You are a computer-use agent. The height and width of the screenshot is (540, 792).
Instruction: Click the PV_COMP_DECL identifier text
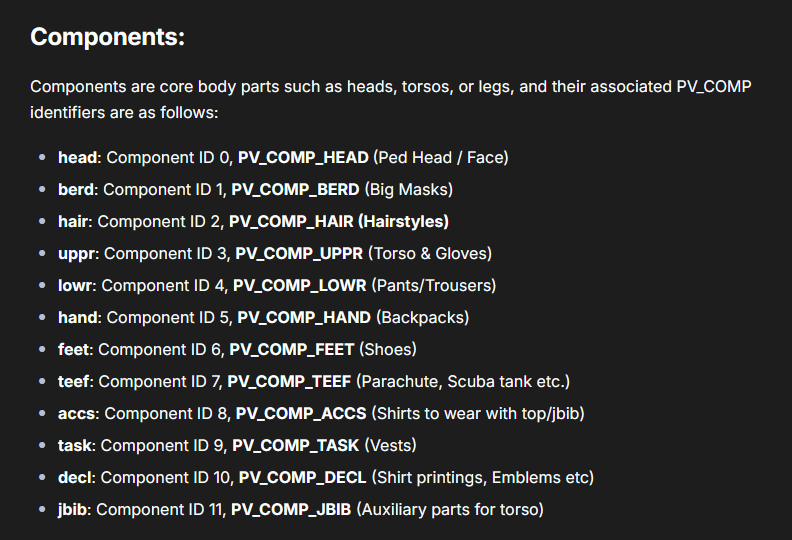point(302,477)
